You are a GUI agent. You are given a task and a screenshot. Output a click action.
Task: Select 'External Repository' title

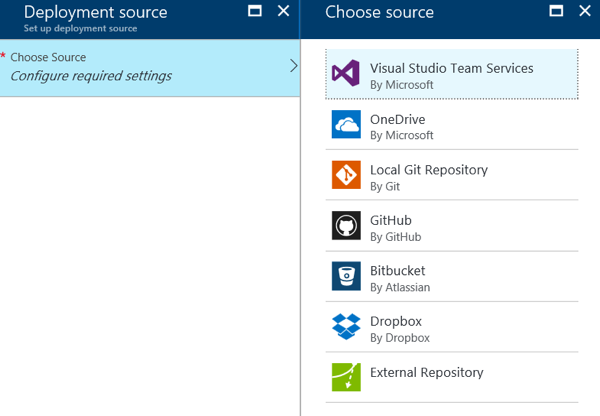coord(427,372)
